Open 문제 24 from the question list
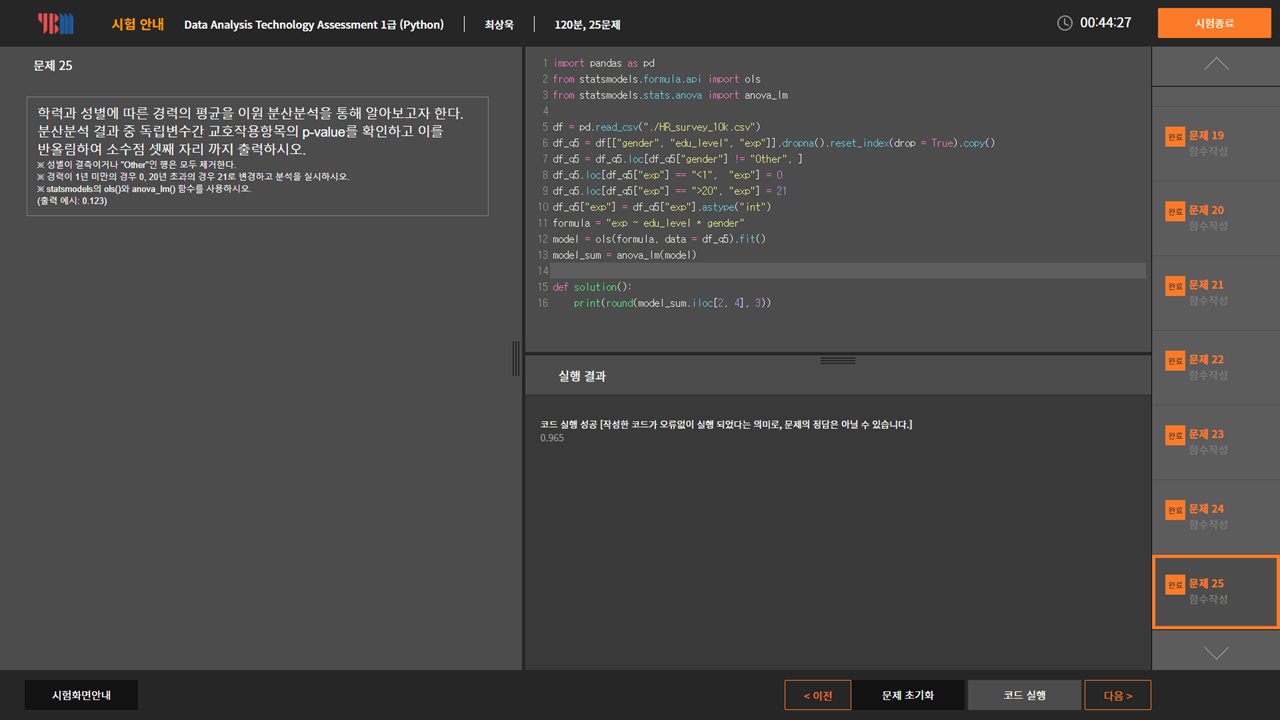This screenshot has width=1280, height=720. click(1216, 517)
